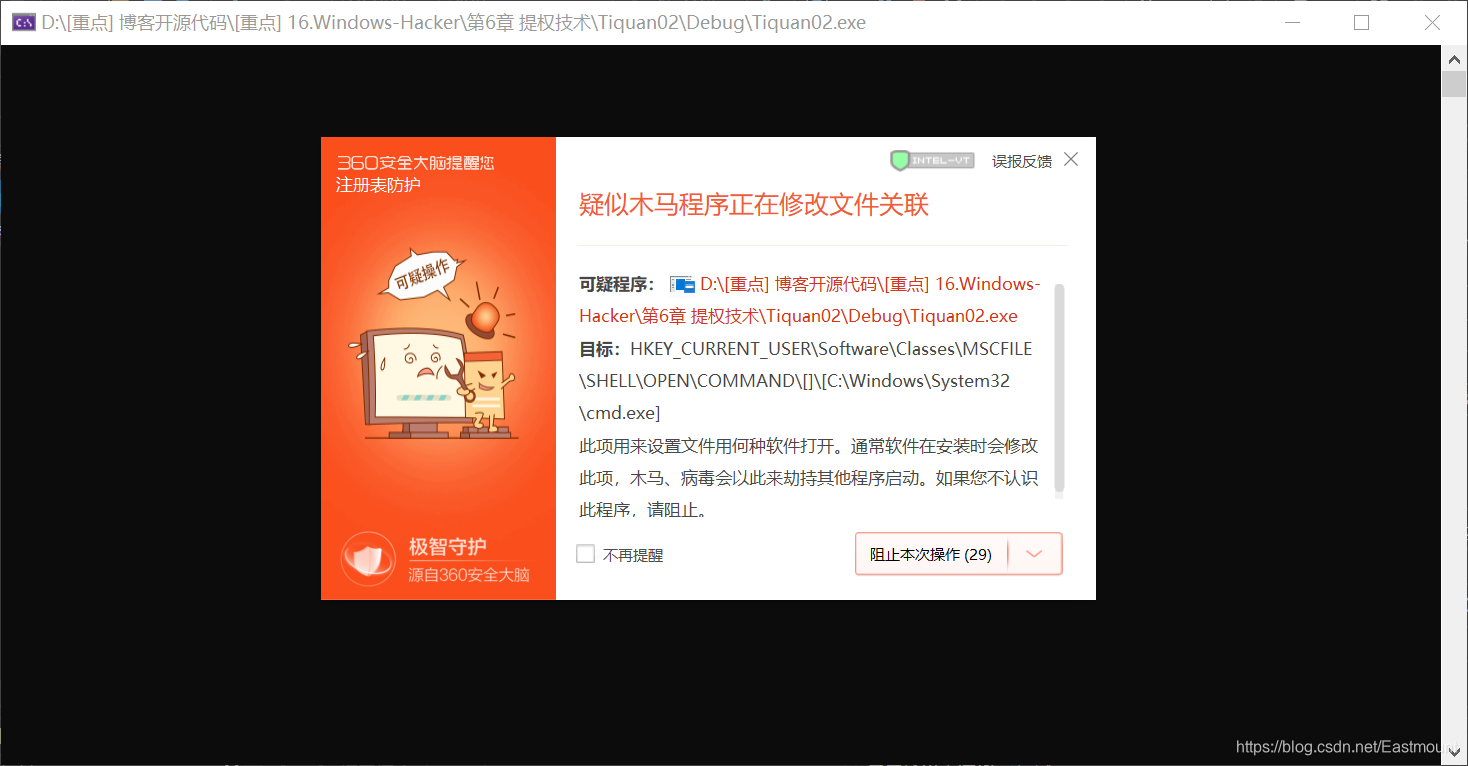Click the green INTEL-VT shield badge
1468x766 pixels.
[930, 159]
